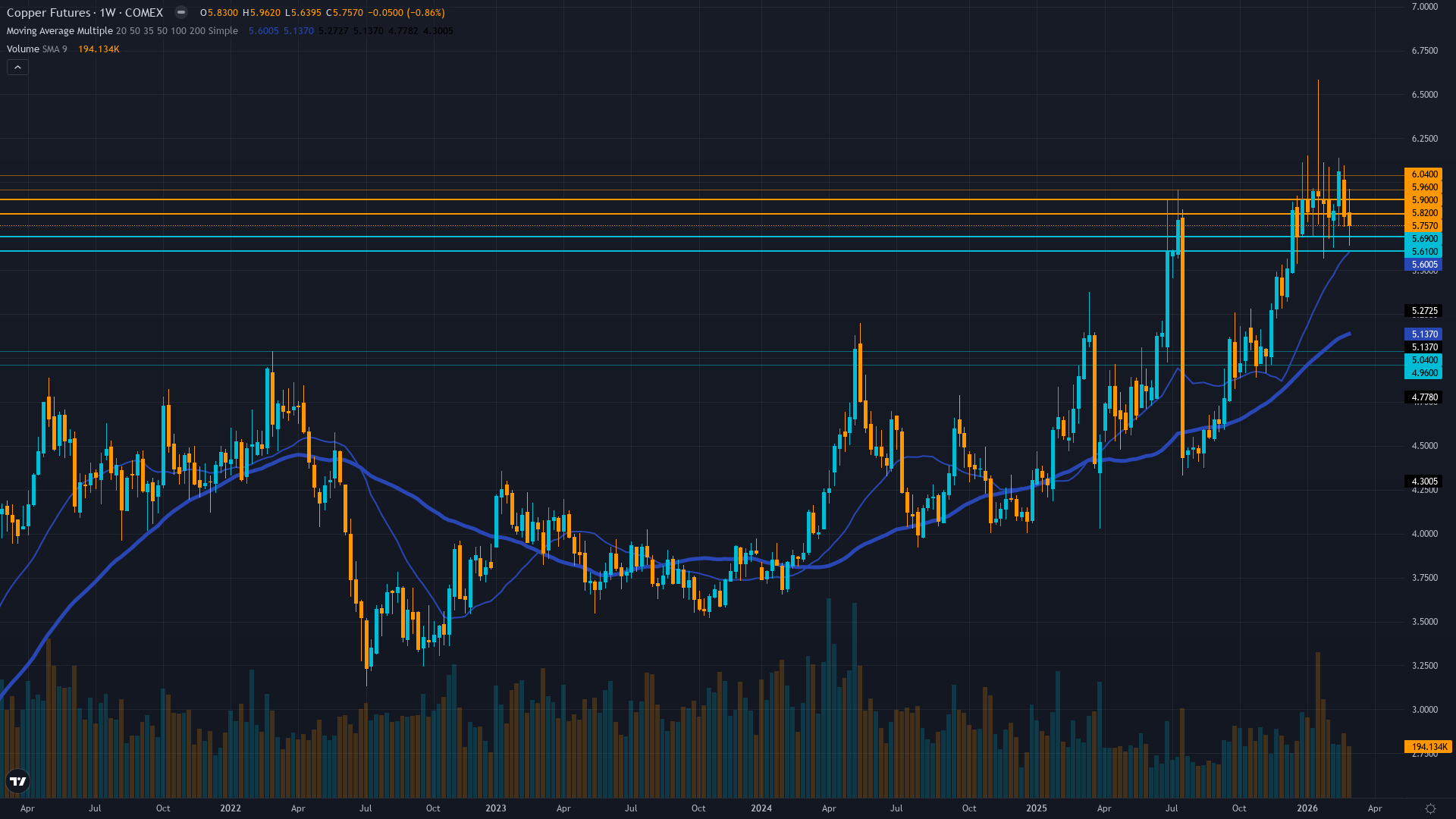This screenshot has width=1456, height=819.
Task: Click the orange 194.134K volume axis label
Action: pyautogui.click(x=1428, y=747)
